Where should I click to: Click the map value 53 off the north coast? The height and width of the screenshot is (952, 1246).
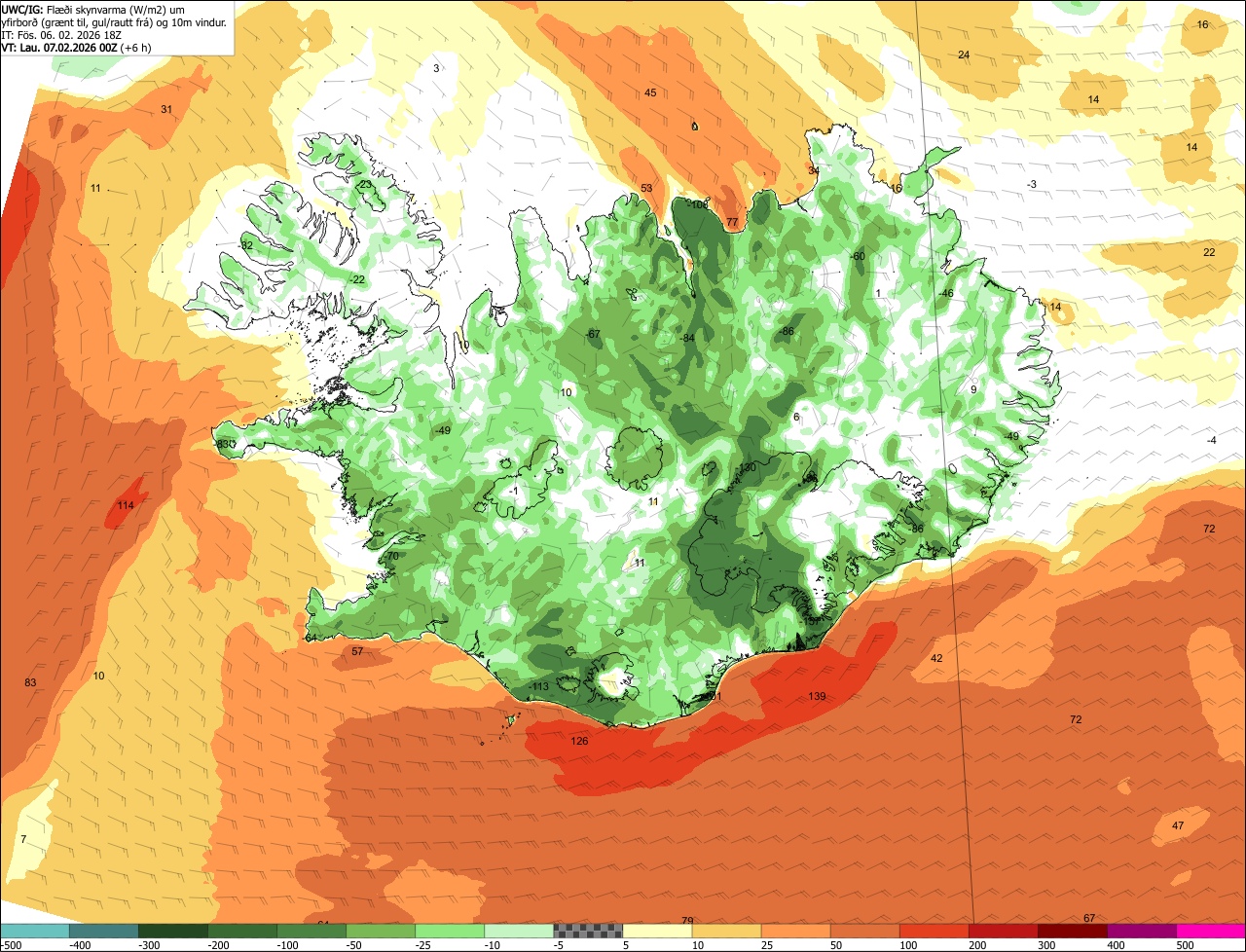pyautogui.click(x=646, y=188)
